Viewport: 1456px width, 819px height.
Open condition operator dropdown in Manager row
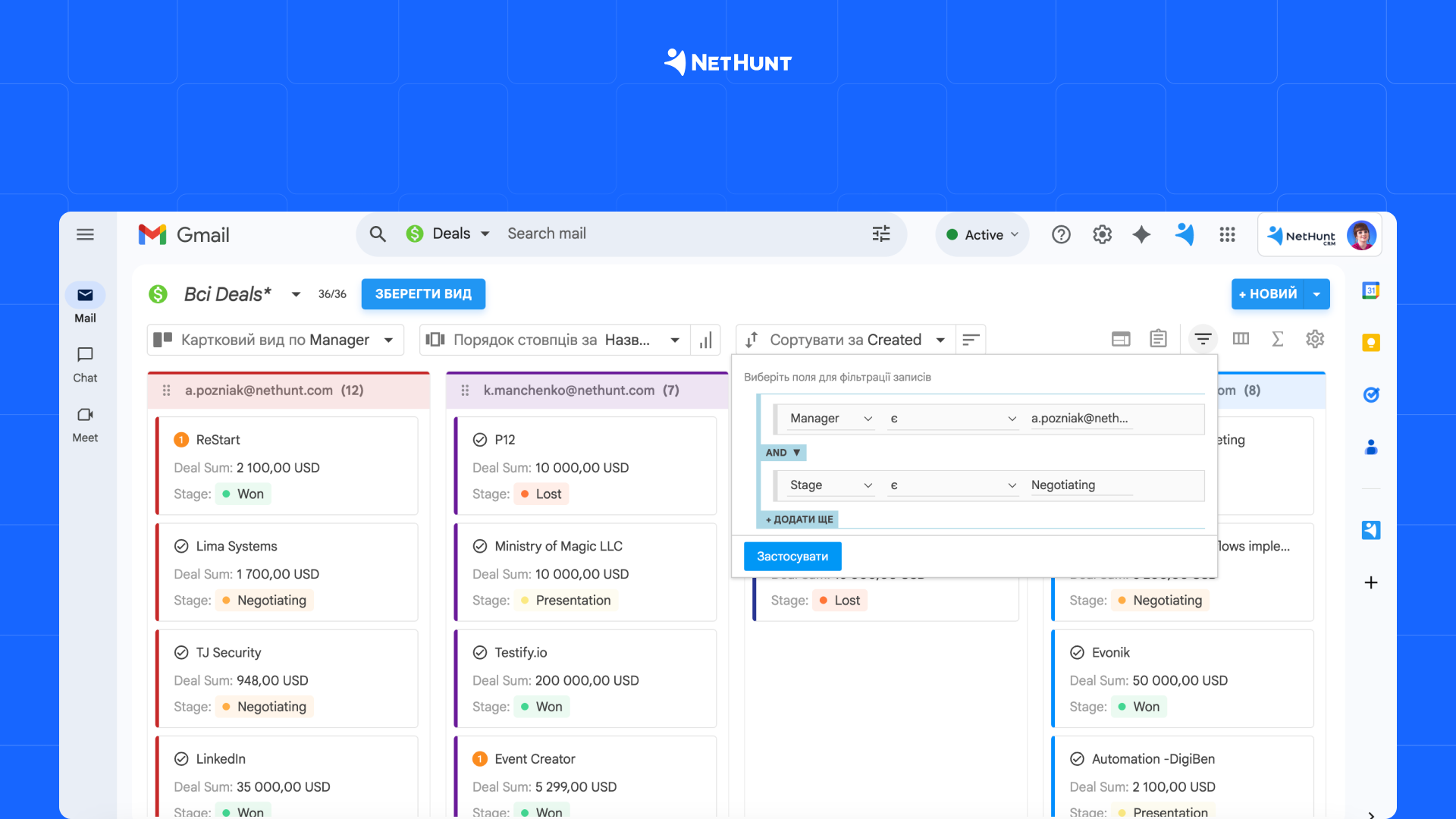click(x=953, y=419)
